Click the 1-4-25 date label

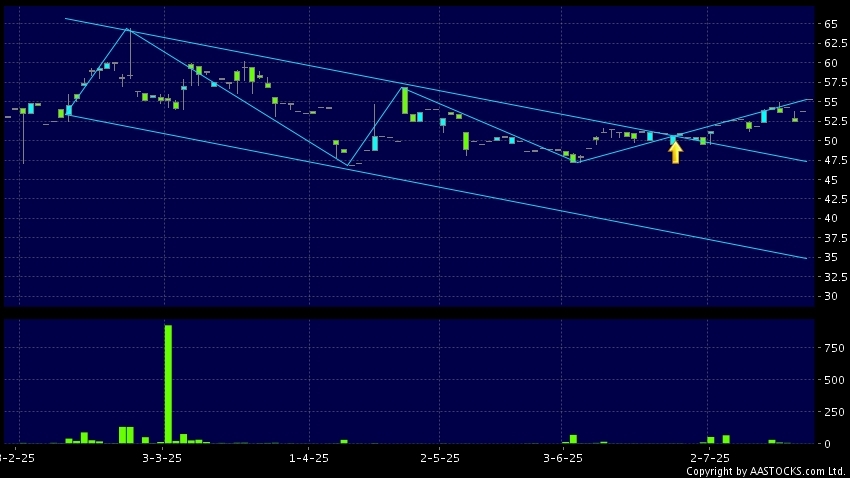point(309,458)
